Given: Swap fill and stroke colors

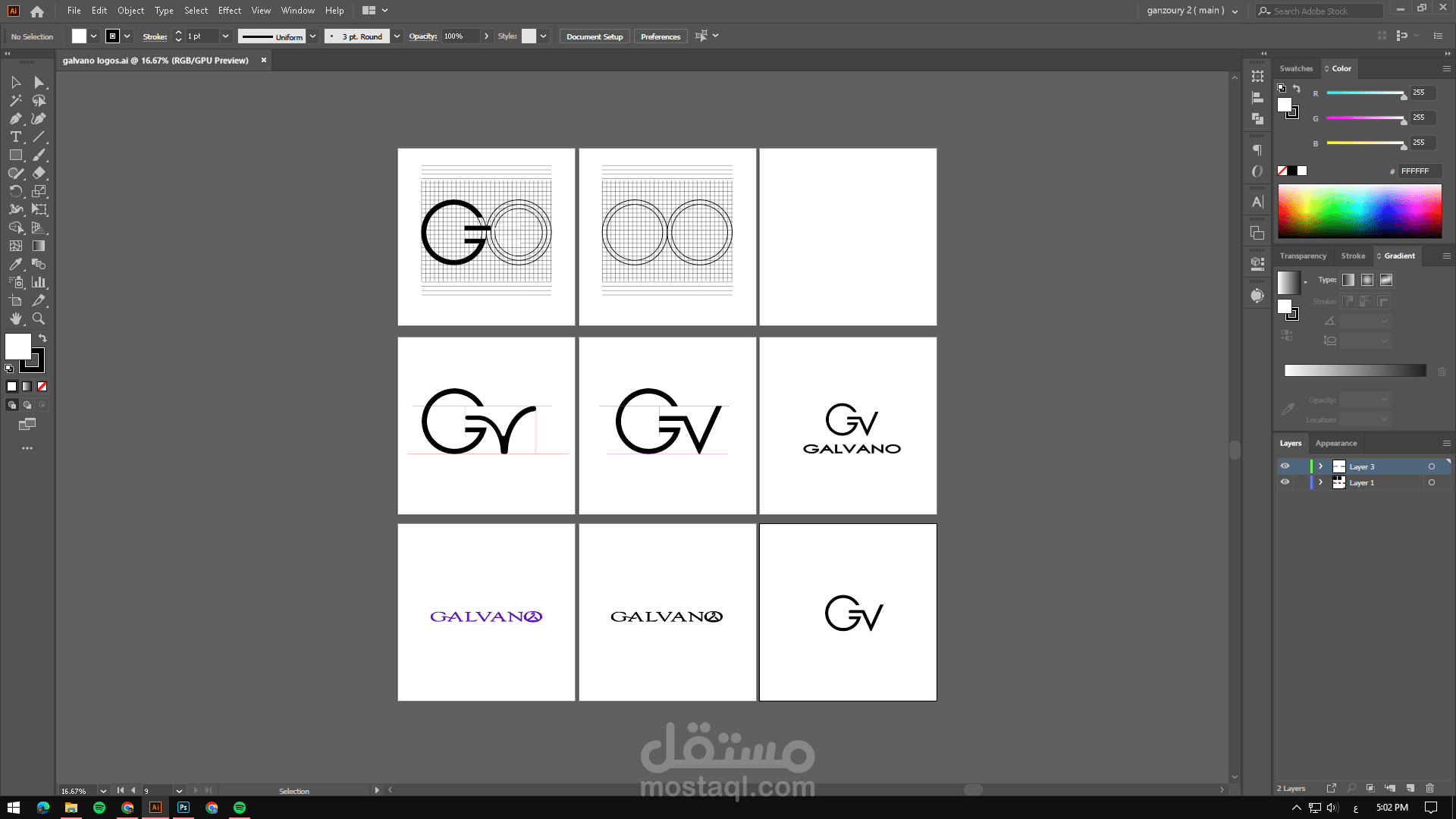Looking at the screenshot, I should pyautogui.click(x=42, y=338).
